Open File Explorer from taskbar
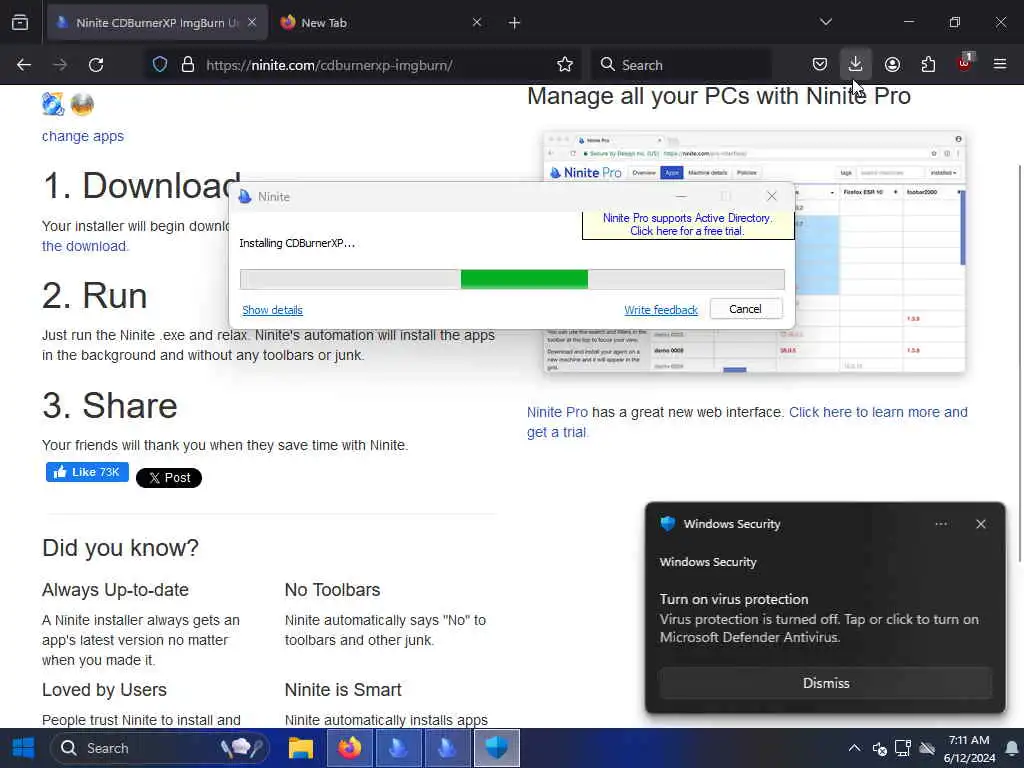This screenshot has height=768, width=1024. tap(301, 748)
